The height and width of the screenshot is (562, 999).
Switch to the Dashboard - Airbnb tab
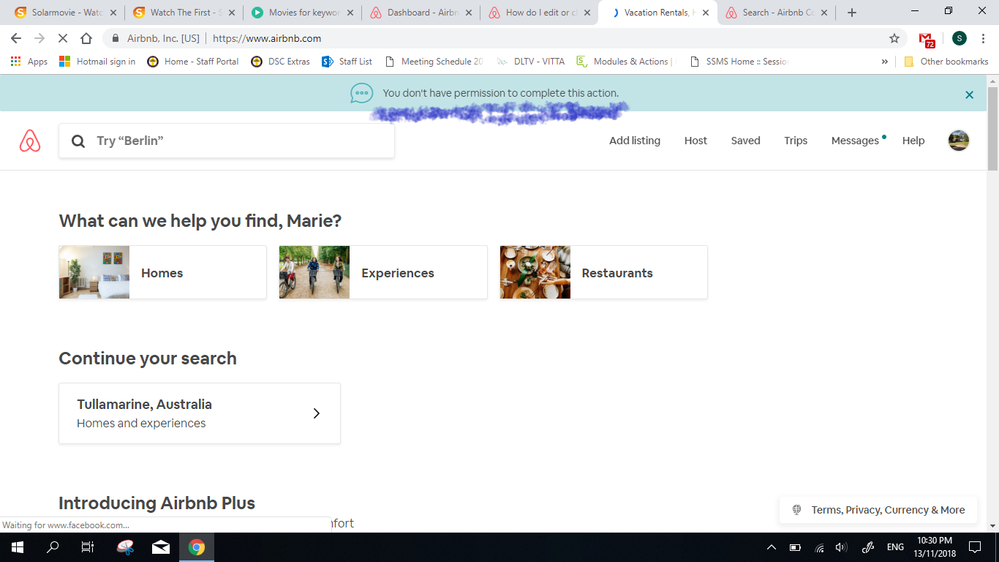(x=420, y=13)
